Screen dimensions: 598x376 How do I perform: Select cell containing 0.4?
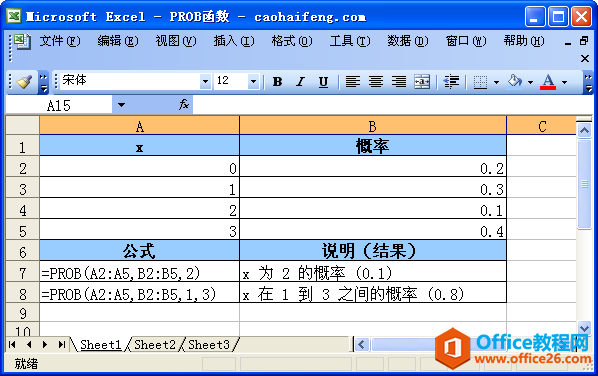tap(373, 230)
